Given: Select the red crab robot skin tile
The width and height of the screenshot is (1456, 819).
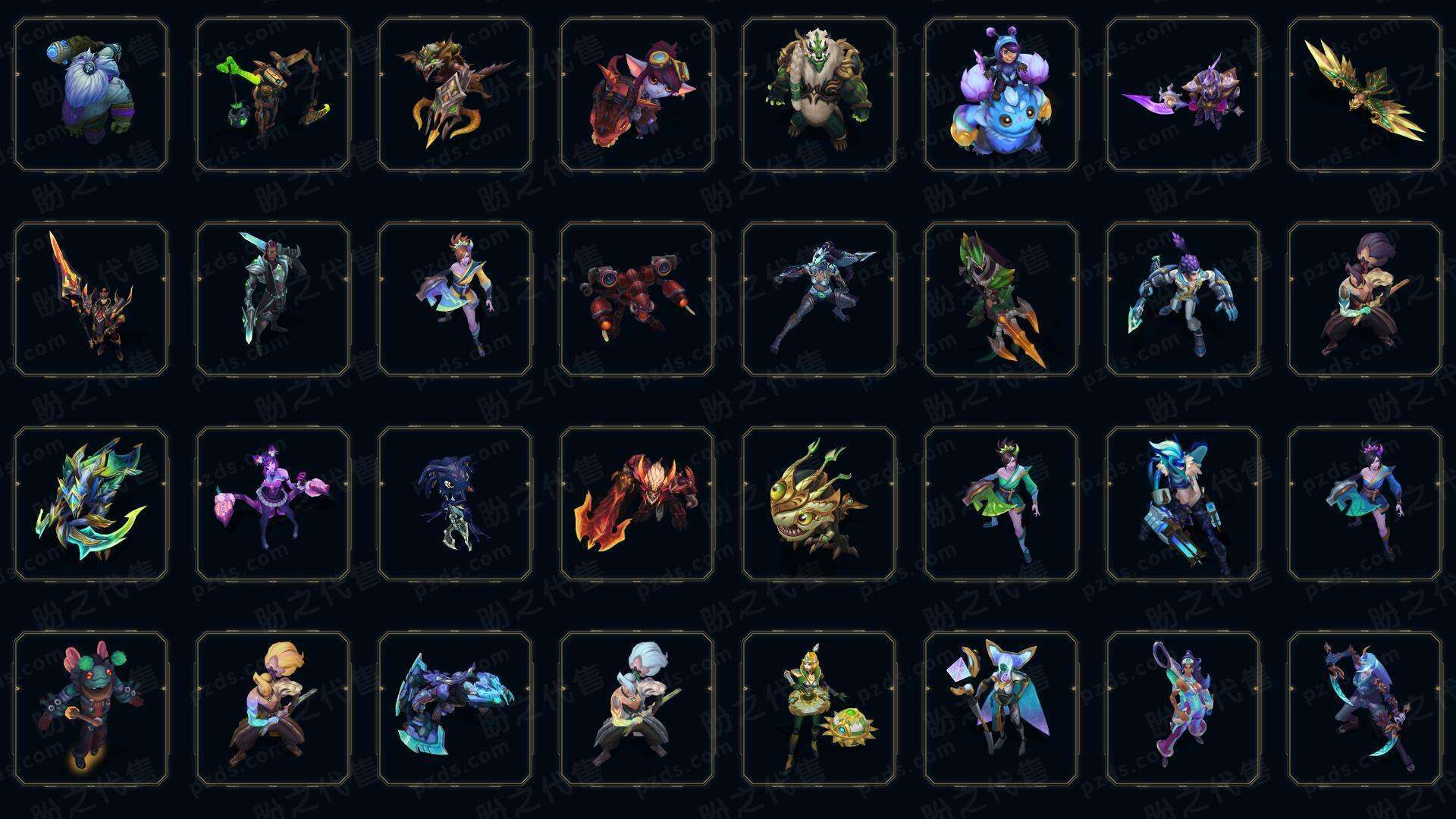Looking at the screenshot, I should 637,299.
